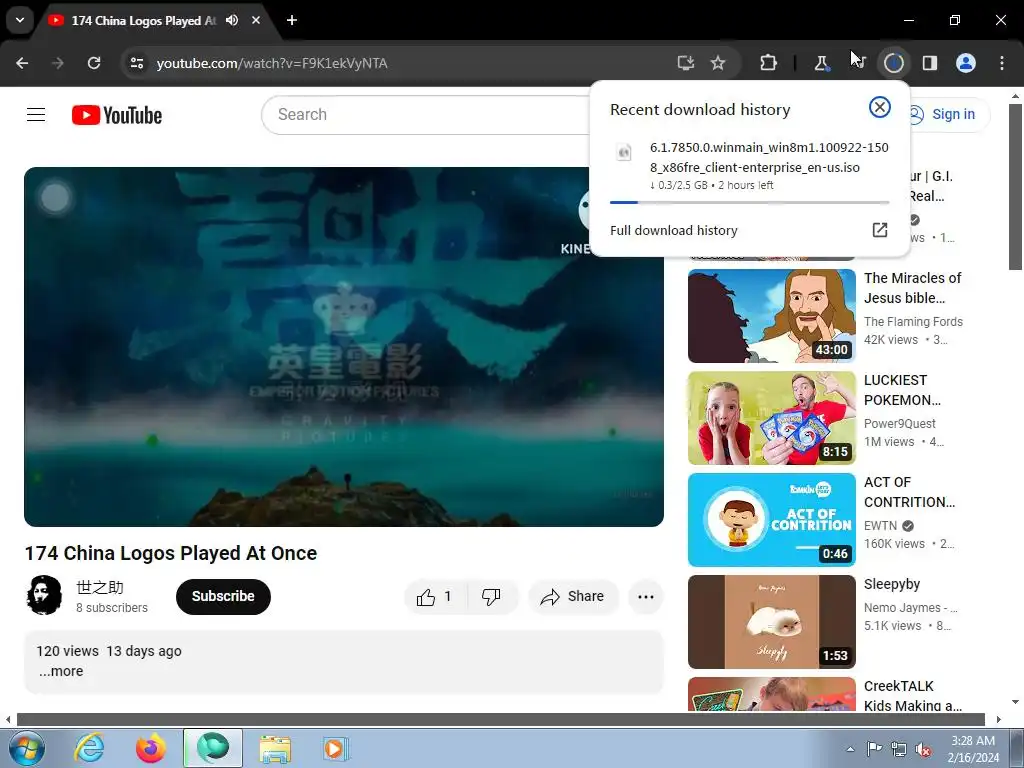Toggle the browser side panel

click(930, 63)
